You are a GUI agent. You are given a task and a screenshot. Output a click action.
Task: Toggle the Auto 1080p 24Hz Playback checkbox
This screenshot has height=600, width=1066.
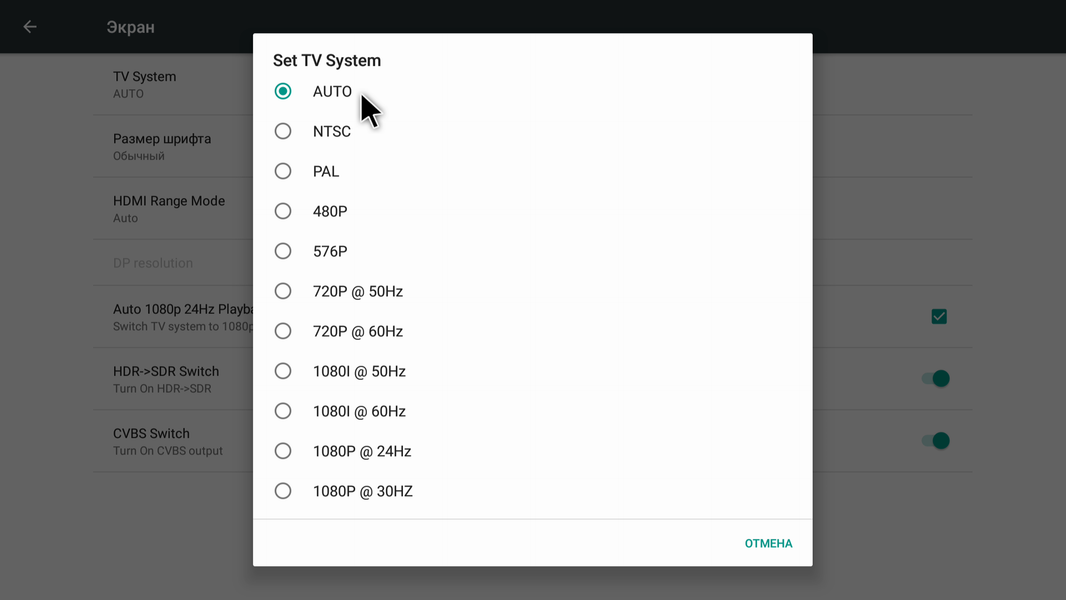pos(939,316)
